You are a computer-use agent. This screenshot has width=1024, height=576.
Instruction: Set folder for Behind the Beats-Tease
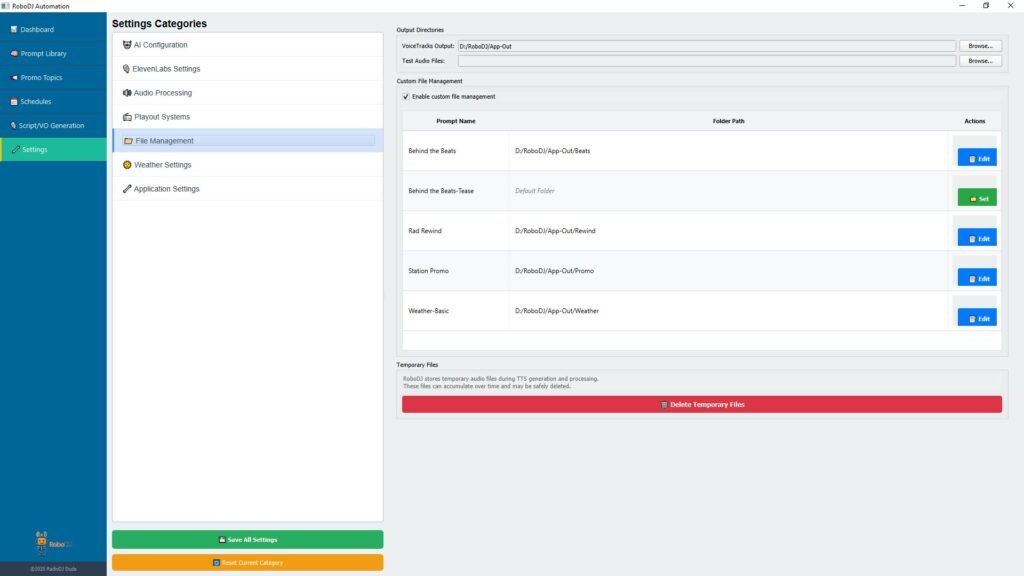977,198
